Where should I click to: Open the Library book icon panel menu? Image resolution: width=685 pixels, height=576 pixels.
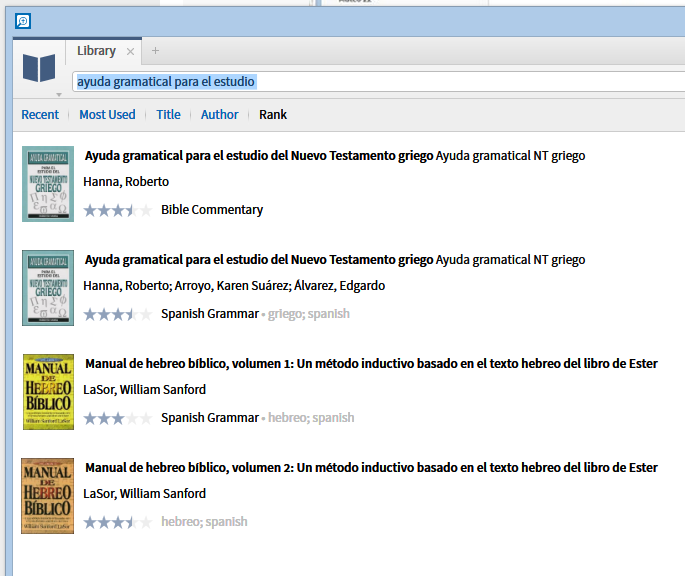click(x=39, y=68)
